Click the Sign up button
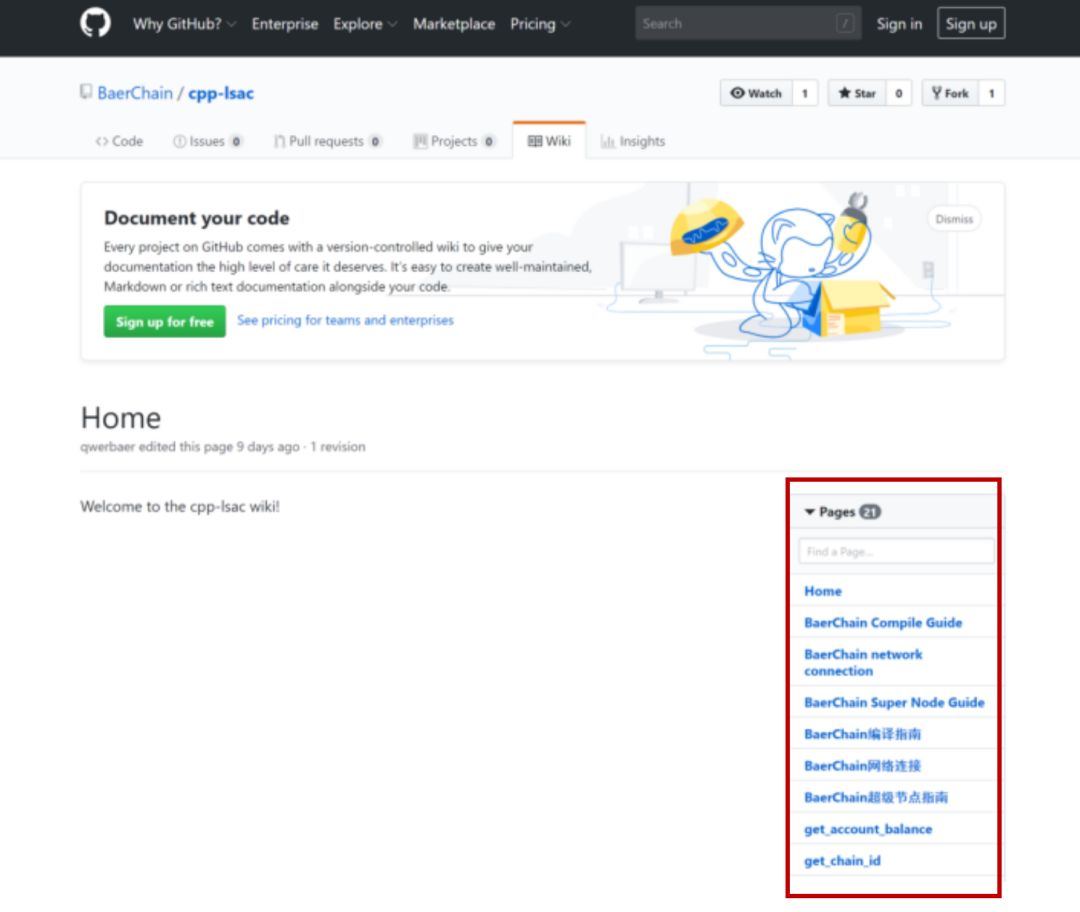Viewport: 1080px width, 912px height. tap(970, 23)
